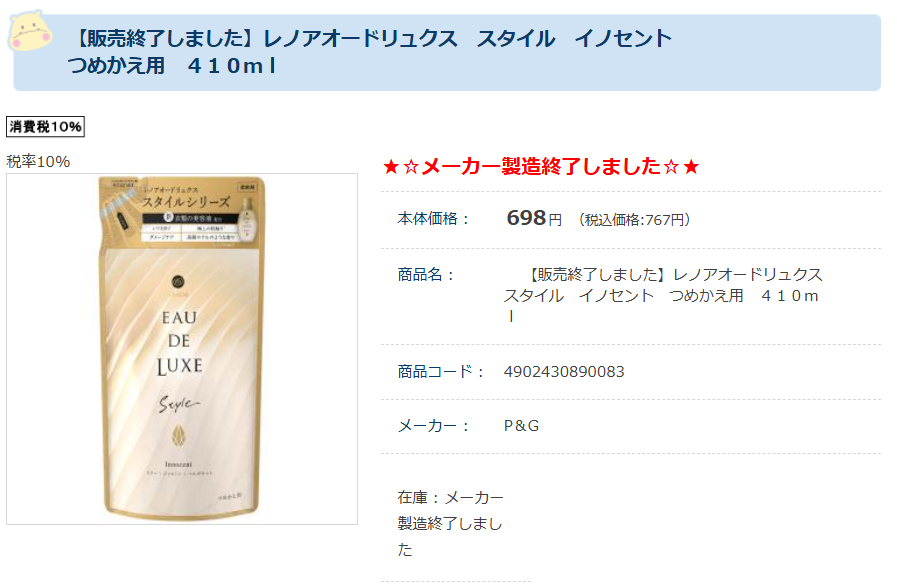Open the Lenor Eau de Luxe product image

(182, 349)
